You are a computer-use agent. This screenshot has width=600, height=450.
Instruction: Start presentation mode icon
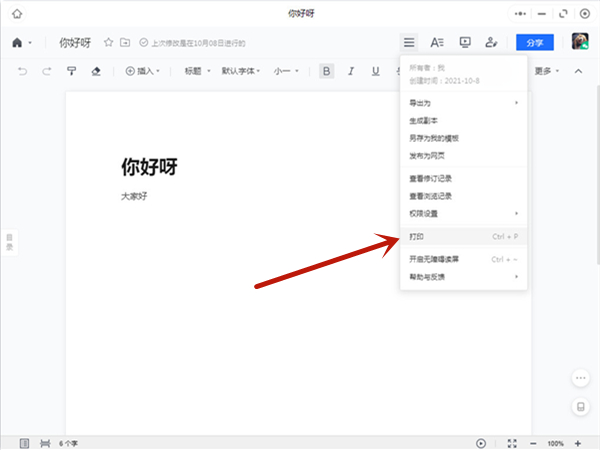pyautogui.click(x=465, y=42)
